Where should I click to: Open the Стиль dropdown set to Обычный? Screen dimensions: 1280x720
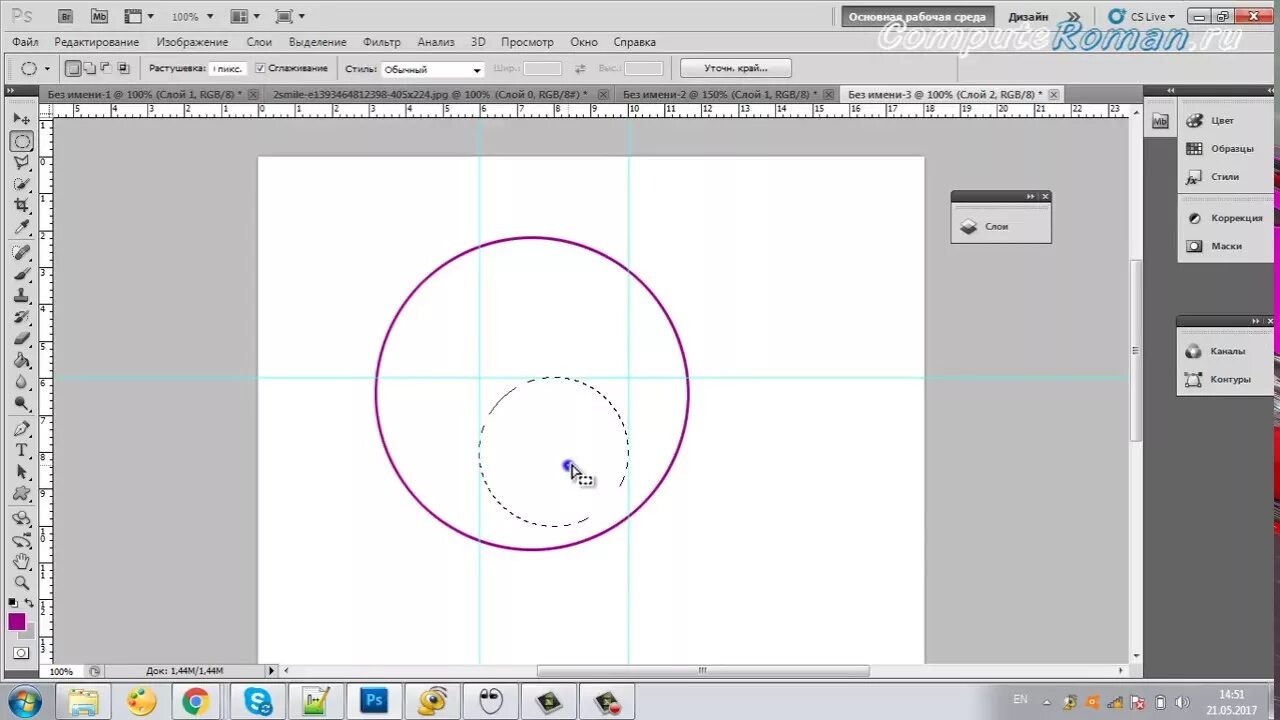tap(433, 69)
